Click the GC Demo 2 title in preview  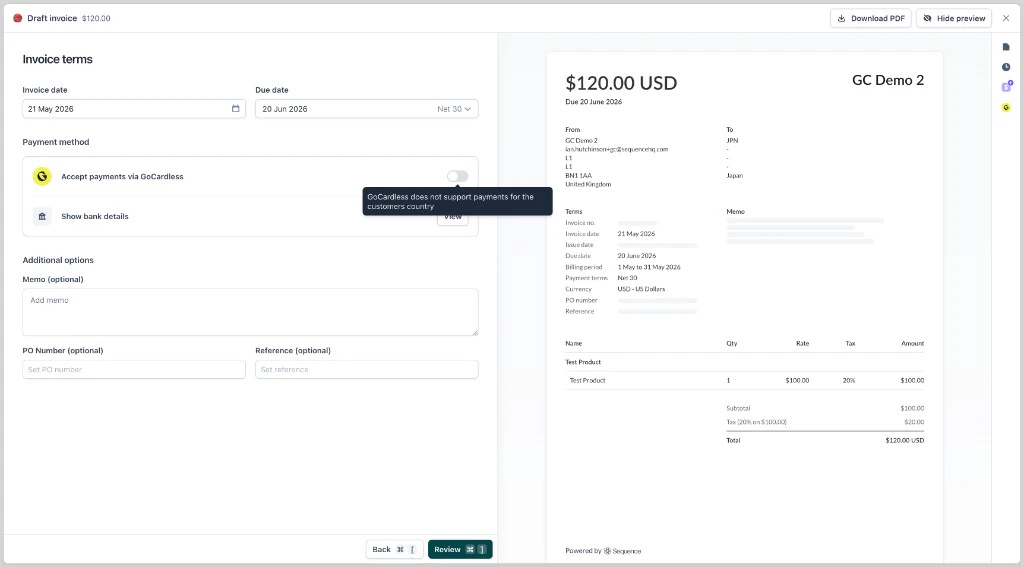888,80
